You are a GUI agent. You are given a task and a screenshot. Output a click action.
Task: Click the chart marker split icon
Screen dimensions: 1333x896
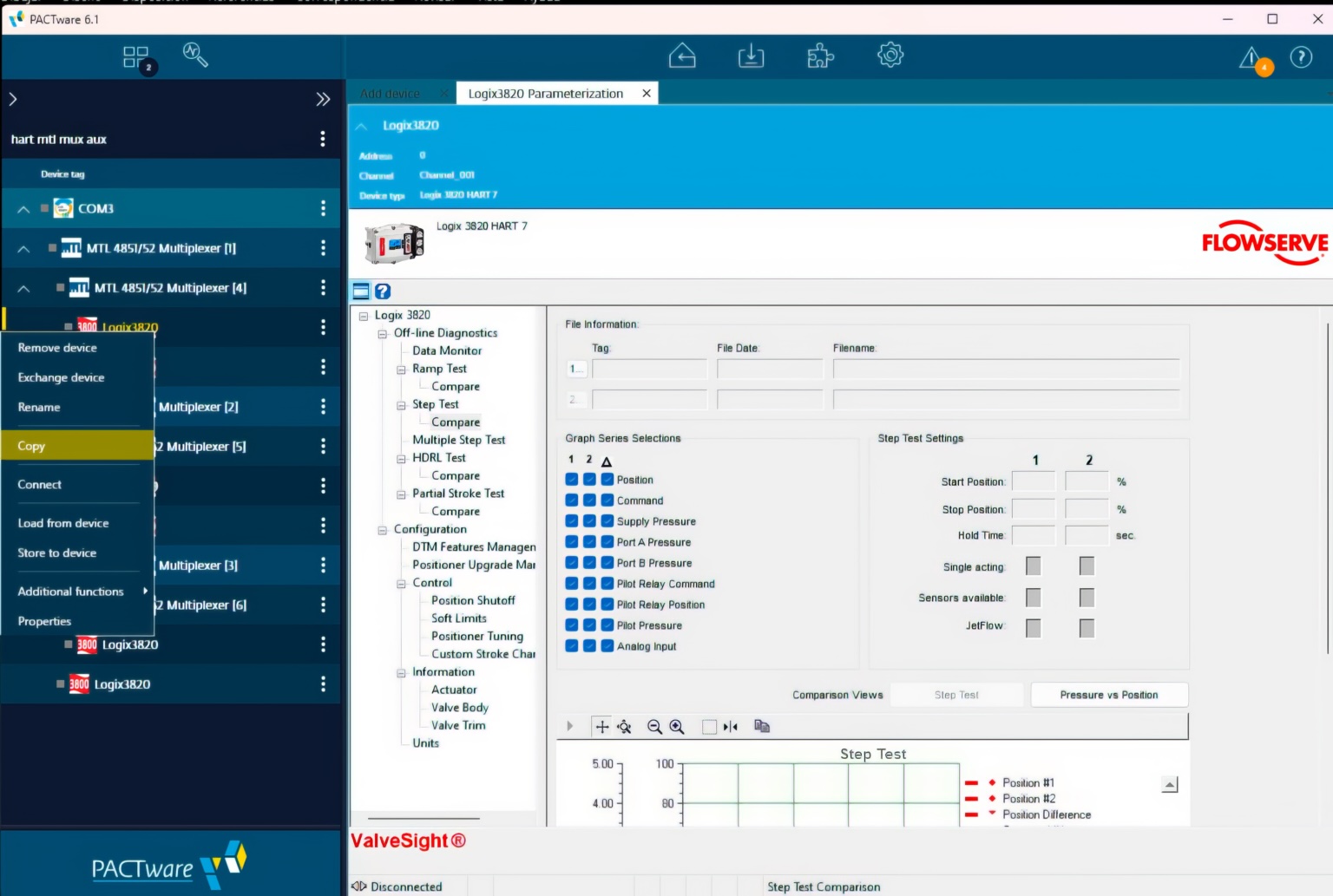731,727
